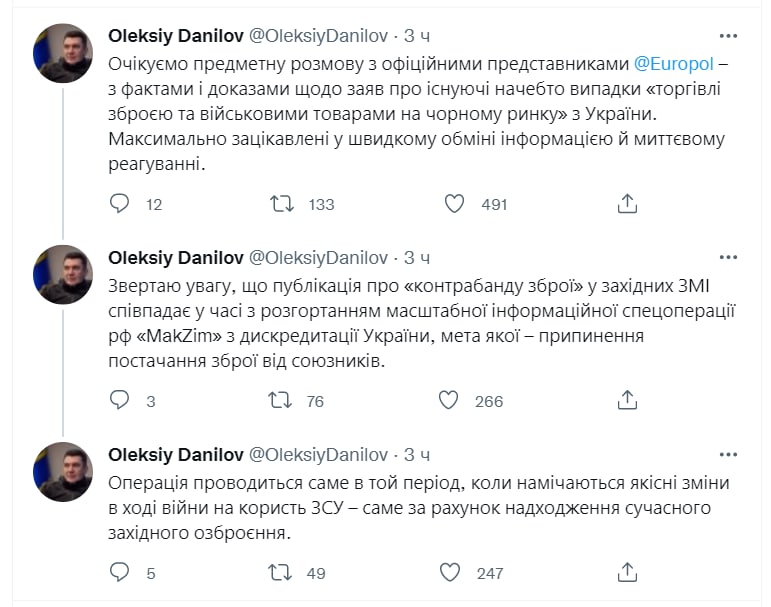Screen dimensions: 771x607
Task: Like the tweet with 266 likes
Action: [449, 401]
